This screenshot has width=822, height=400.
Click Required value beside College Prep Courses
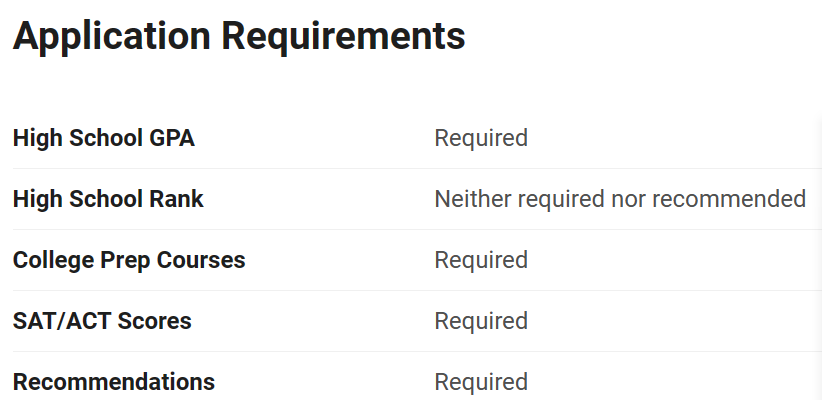(x=481, y=260)
